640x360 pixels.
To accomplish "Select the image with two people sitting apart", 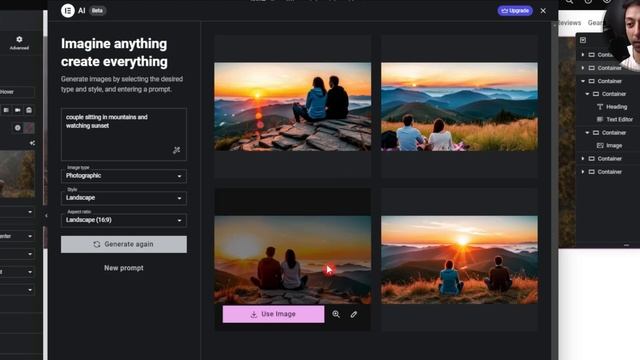I will [x=459, y=260].
